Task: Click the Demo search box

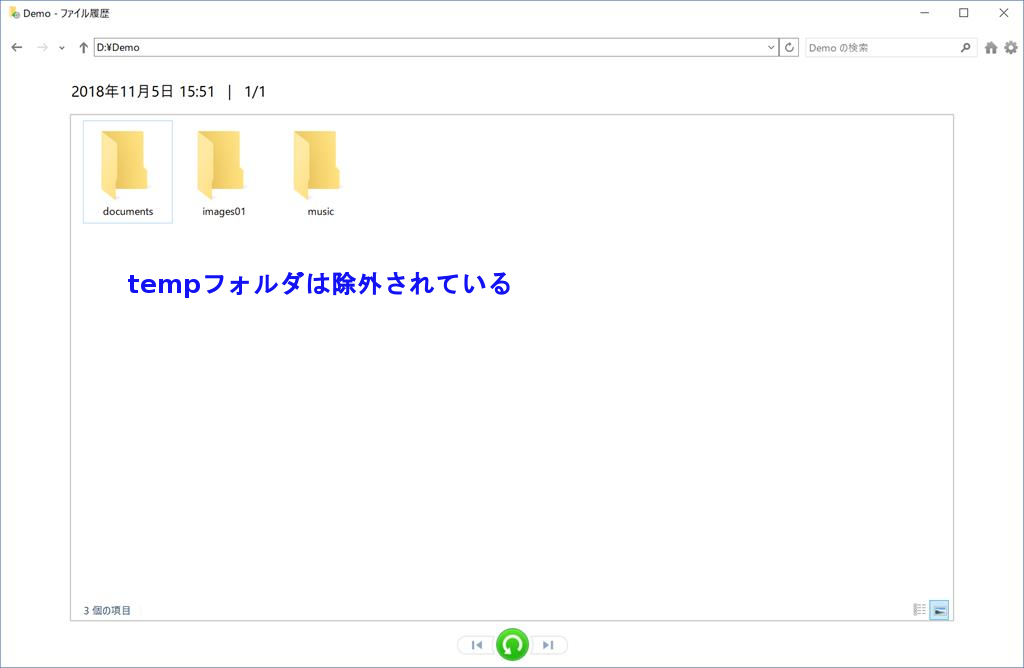Action: [x=880, y=47]
